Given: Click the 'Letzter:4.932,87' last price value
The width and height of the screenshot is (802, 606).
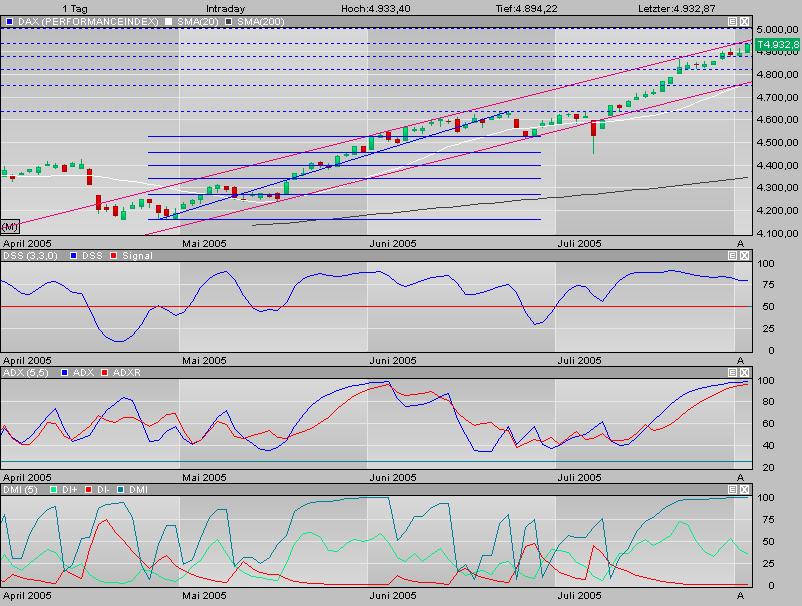Looking at the screenshot, I should [677, 9].
